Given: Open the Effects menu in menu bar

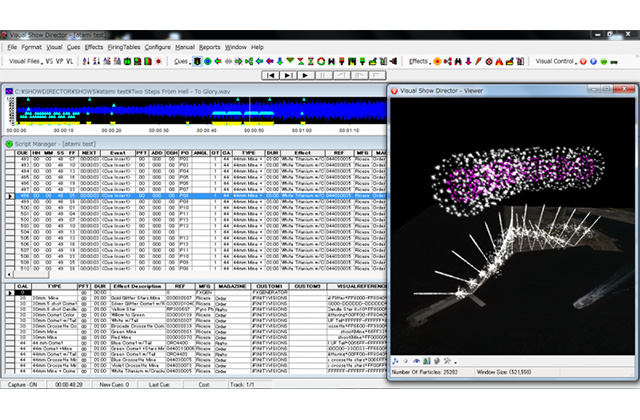Looking at the screenshot, I should (x=94, y=47).
